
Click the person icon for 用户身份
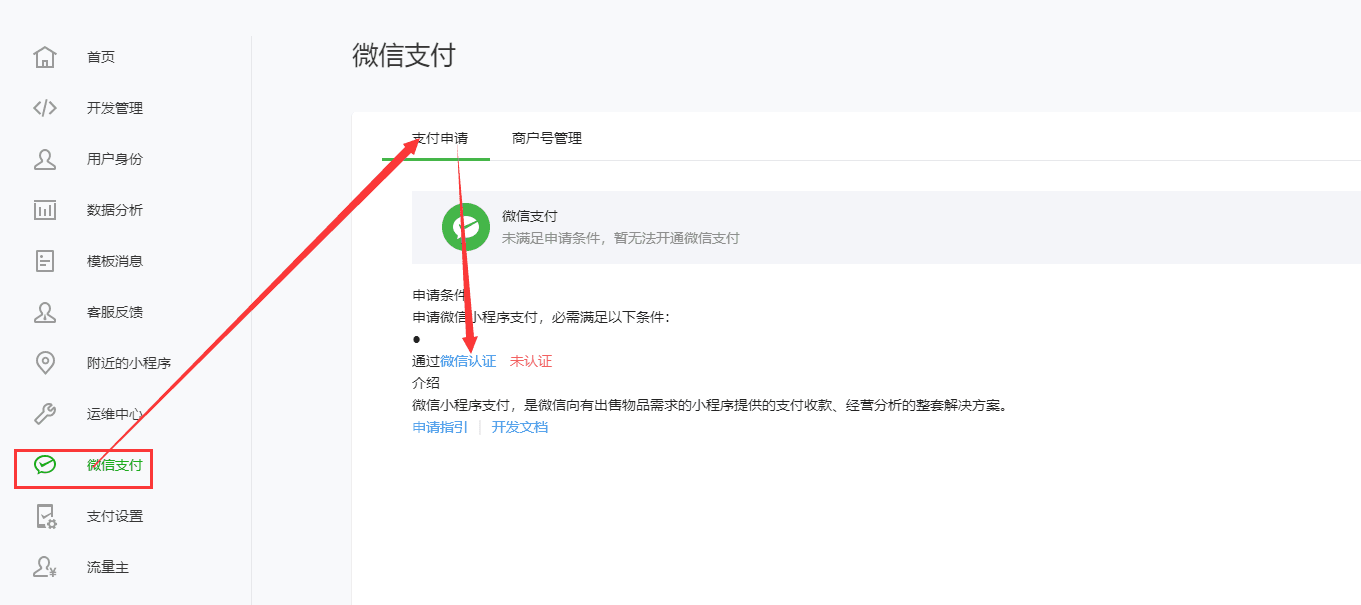coord(45,159)
